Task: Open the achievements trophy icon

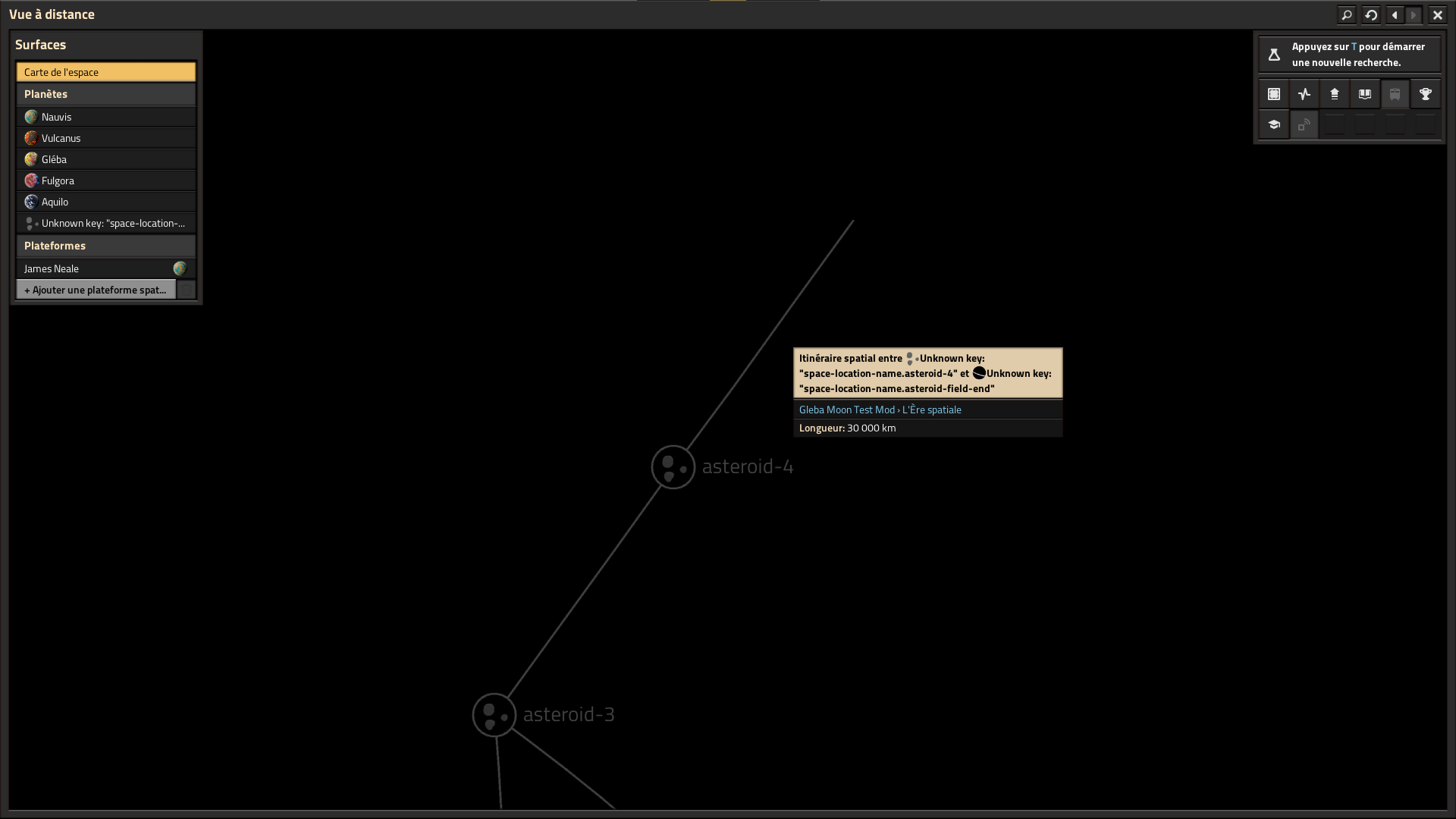Action: tap(1426, 95)
